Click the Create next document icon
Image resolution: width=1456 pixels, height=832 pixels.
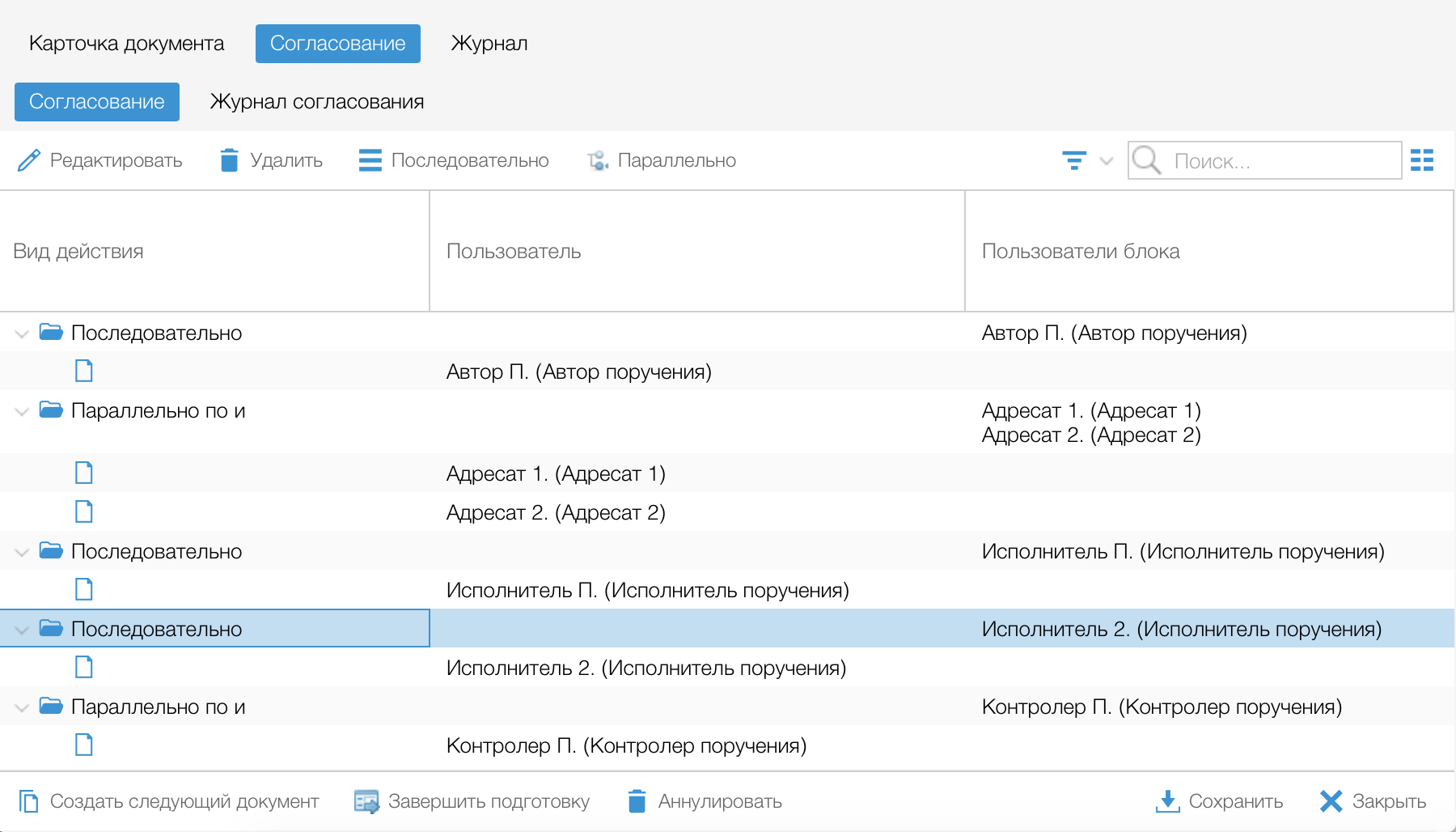click(x=28, y=801)
